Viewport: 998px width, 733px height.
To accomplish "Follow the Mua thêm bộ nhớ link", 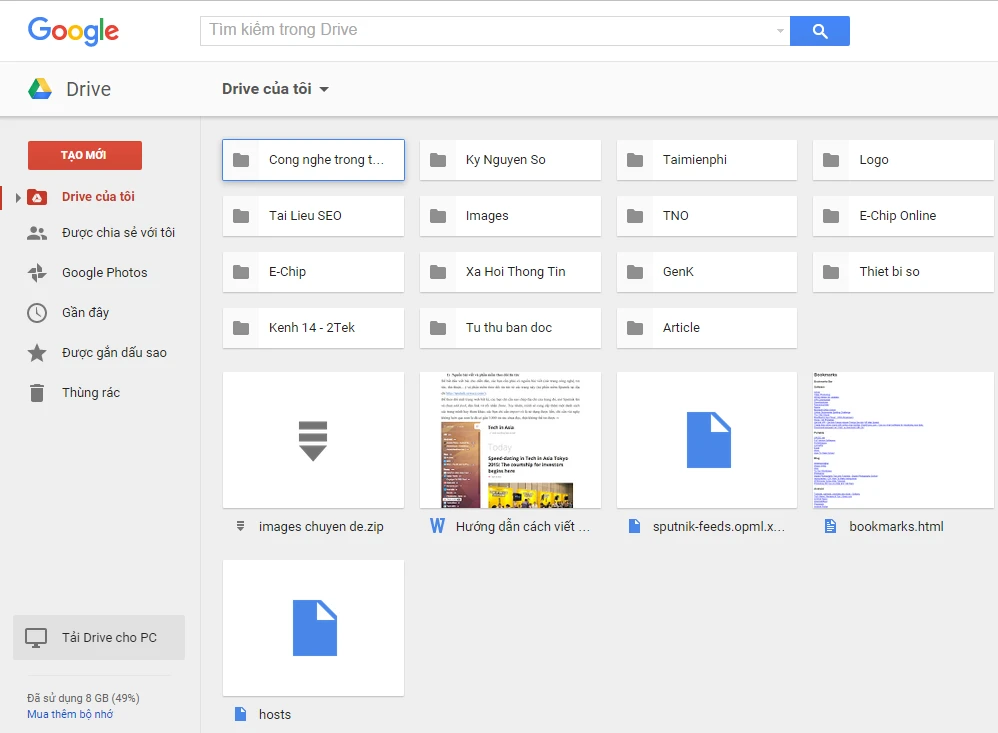I will pyautogui.click(x=70, y=714).
